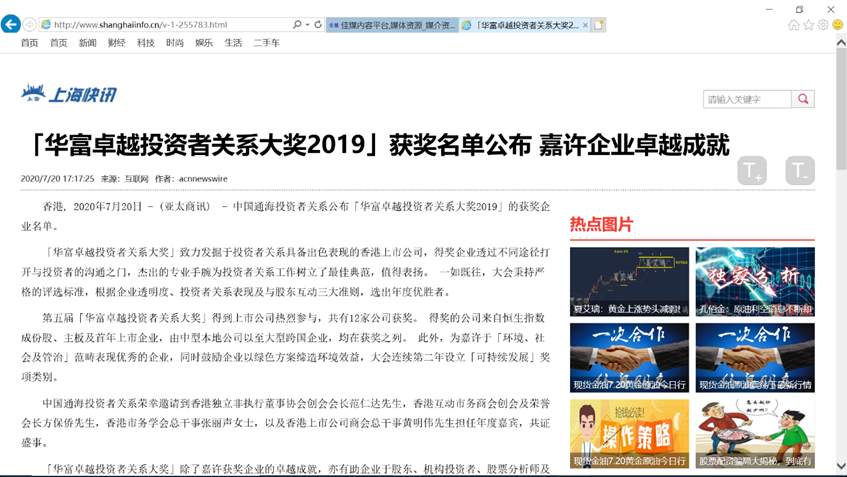The height and width of the screenshot is (477, 847).
Task: Click the 热点图片 section heading
Action: (601, 224)
